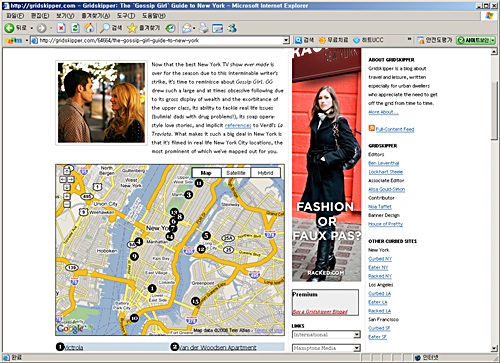Zoom out the map with minus
The height and width of the screenshot is (363, 500).
tap(67, 204)
